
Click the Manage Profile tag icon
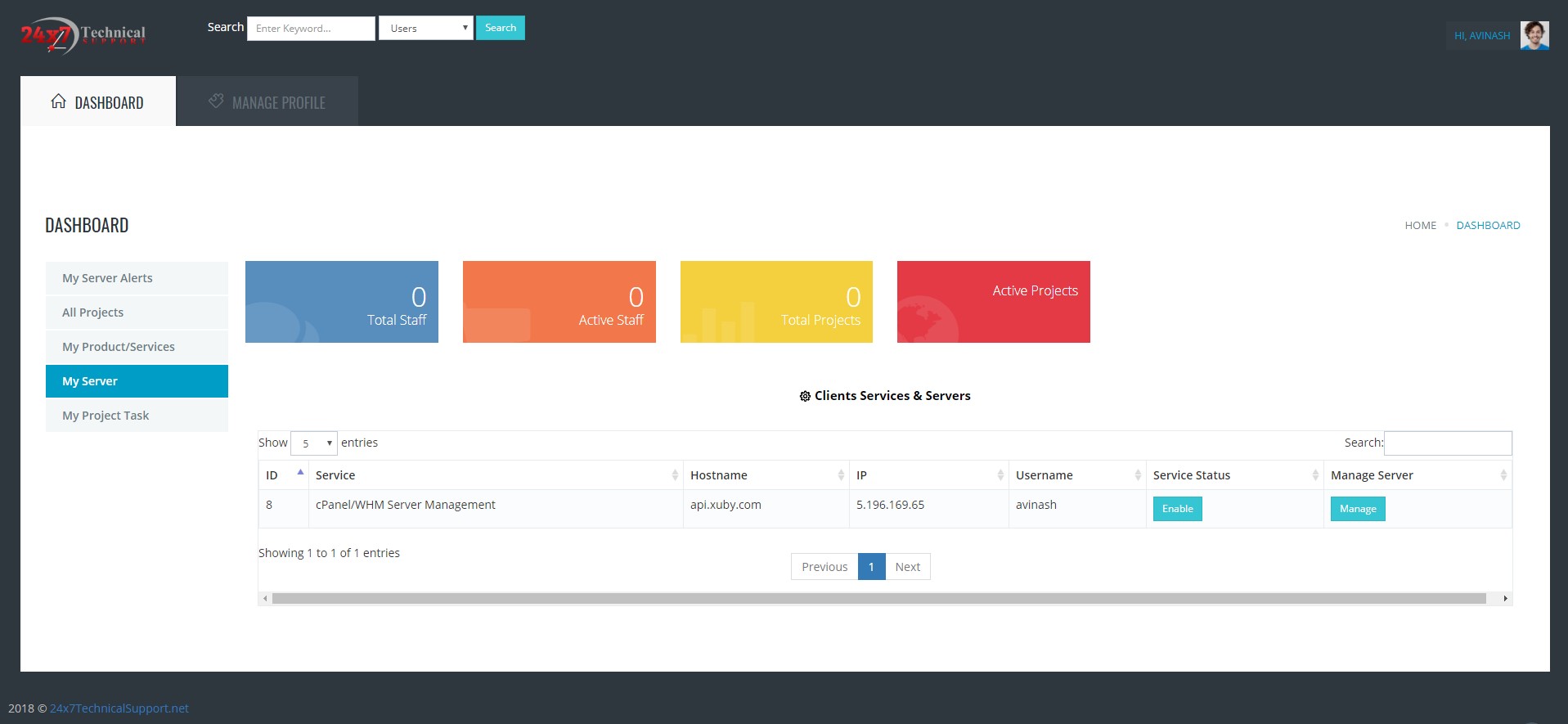point(216,101)
